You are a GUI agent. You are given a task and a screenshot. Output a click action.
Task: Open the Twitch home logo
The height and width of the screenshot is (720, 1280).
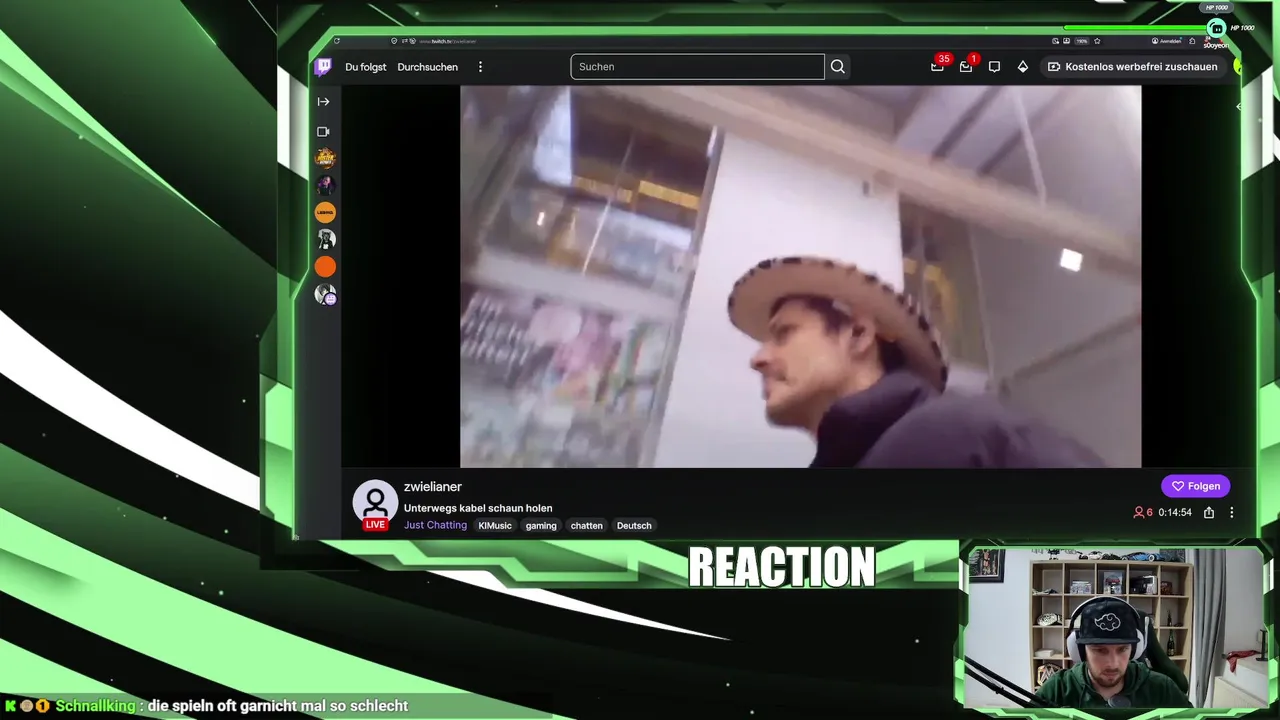[323, 67]
